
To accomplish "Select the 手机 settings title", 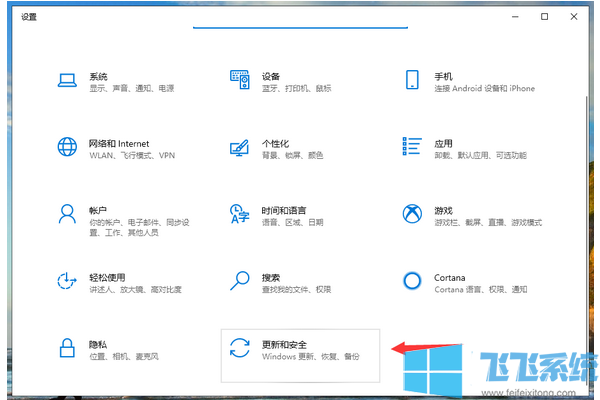I will tap(443, 77).
